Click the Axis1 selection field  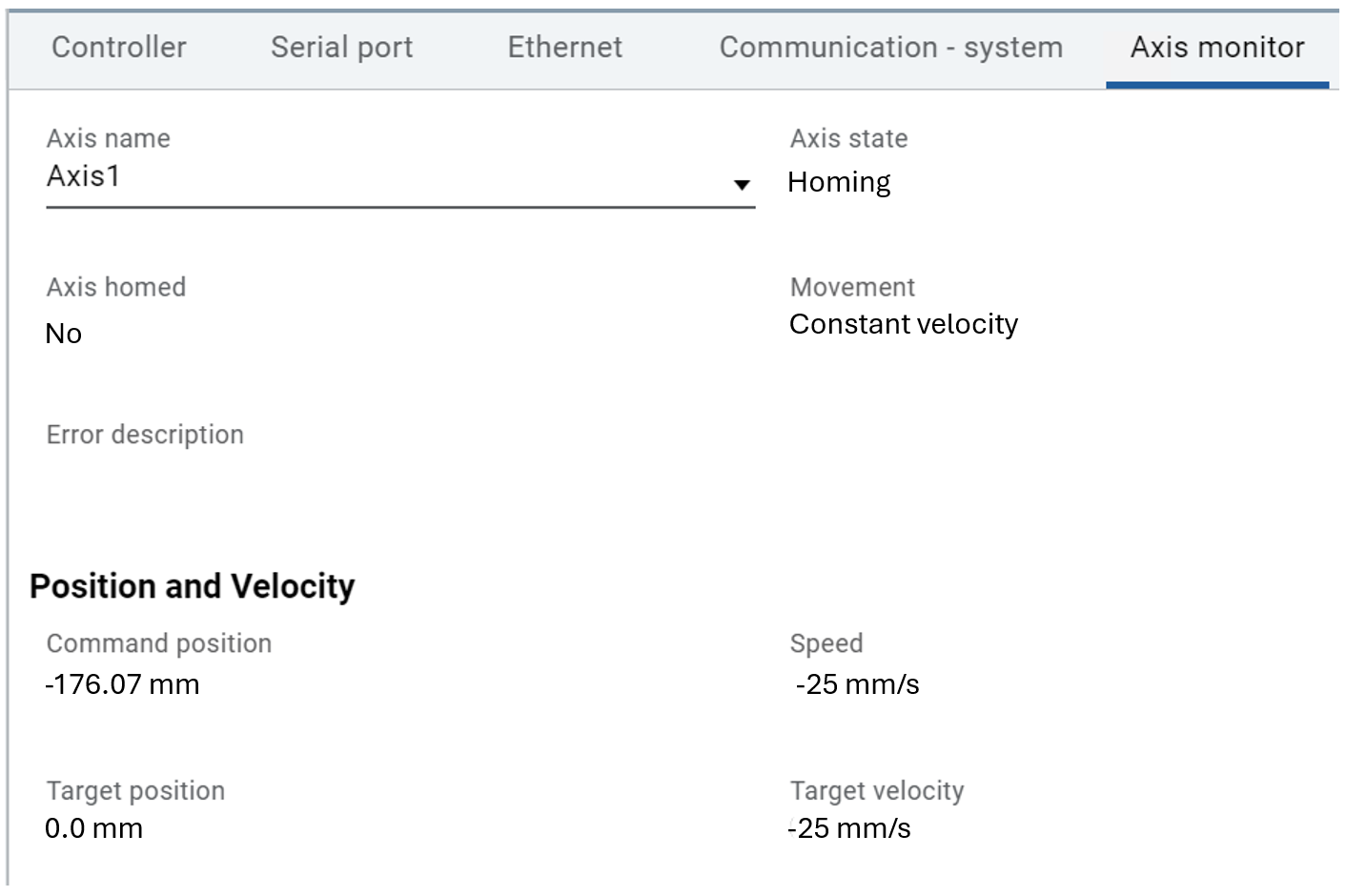pos(381,177)
